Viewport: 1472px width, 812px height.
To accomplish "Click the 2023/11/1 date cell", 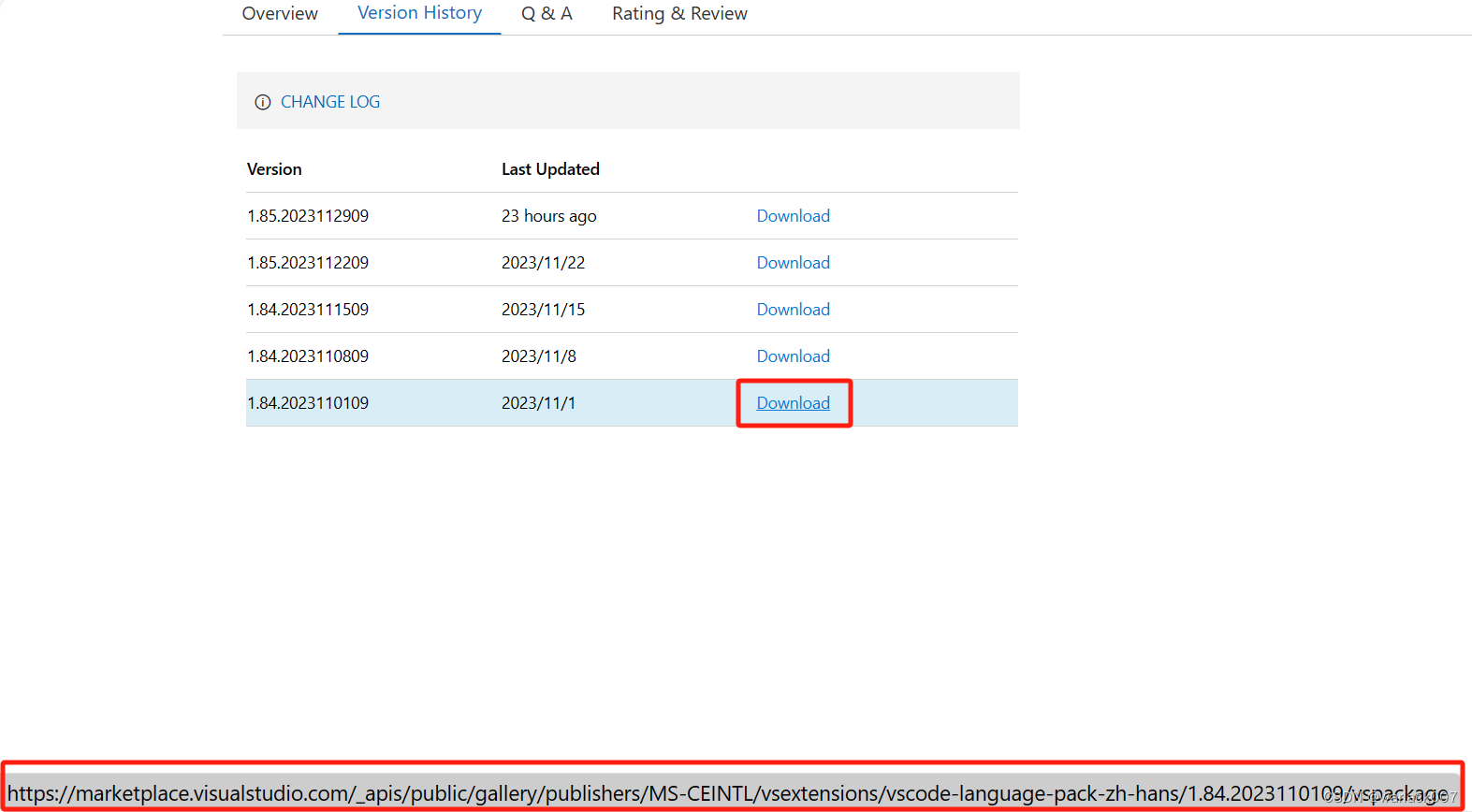I will coord(538,403).
